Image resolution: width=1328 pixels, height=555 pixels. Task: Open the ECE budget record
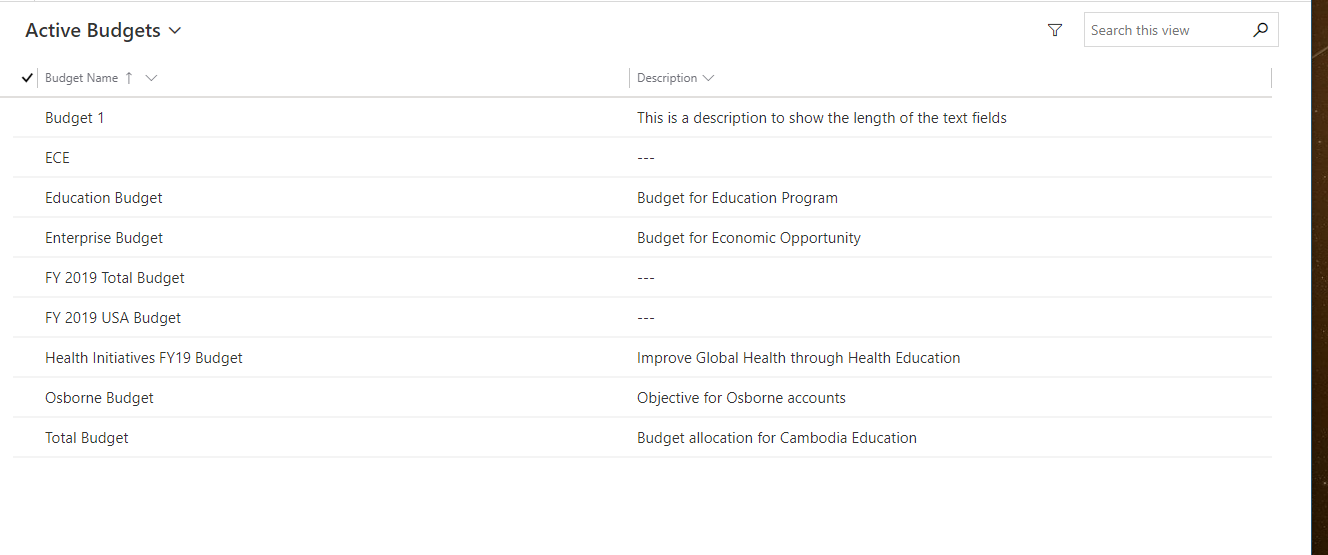coord(57,158)
